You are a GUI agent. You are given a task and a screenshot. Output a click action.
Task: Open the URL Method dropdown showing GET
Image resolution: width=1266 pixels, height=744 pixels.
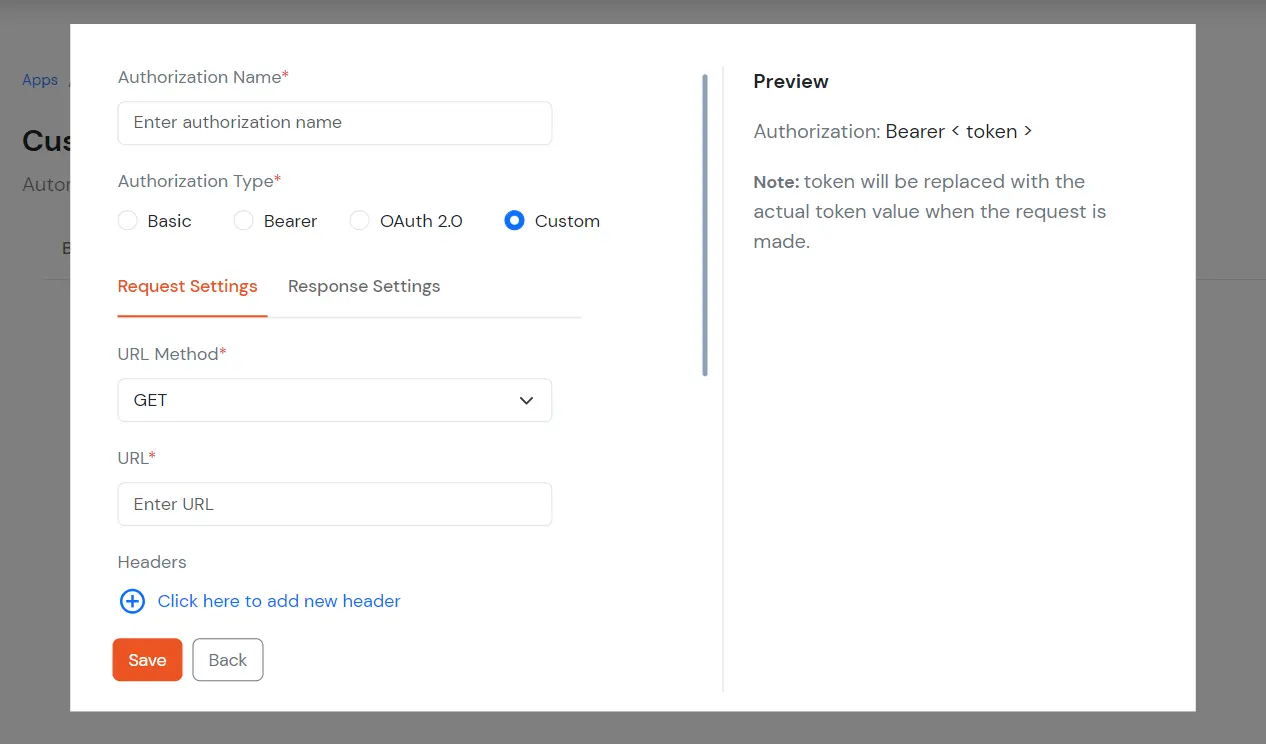point(334,400)
